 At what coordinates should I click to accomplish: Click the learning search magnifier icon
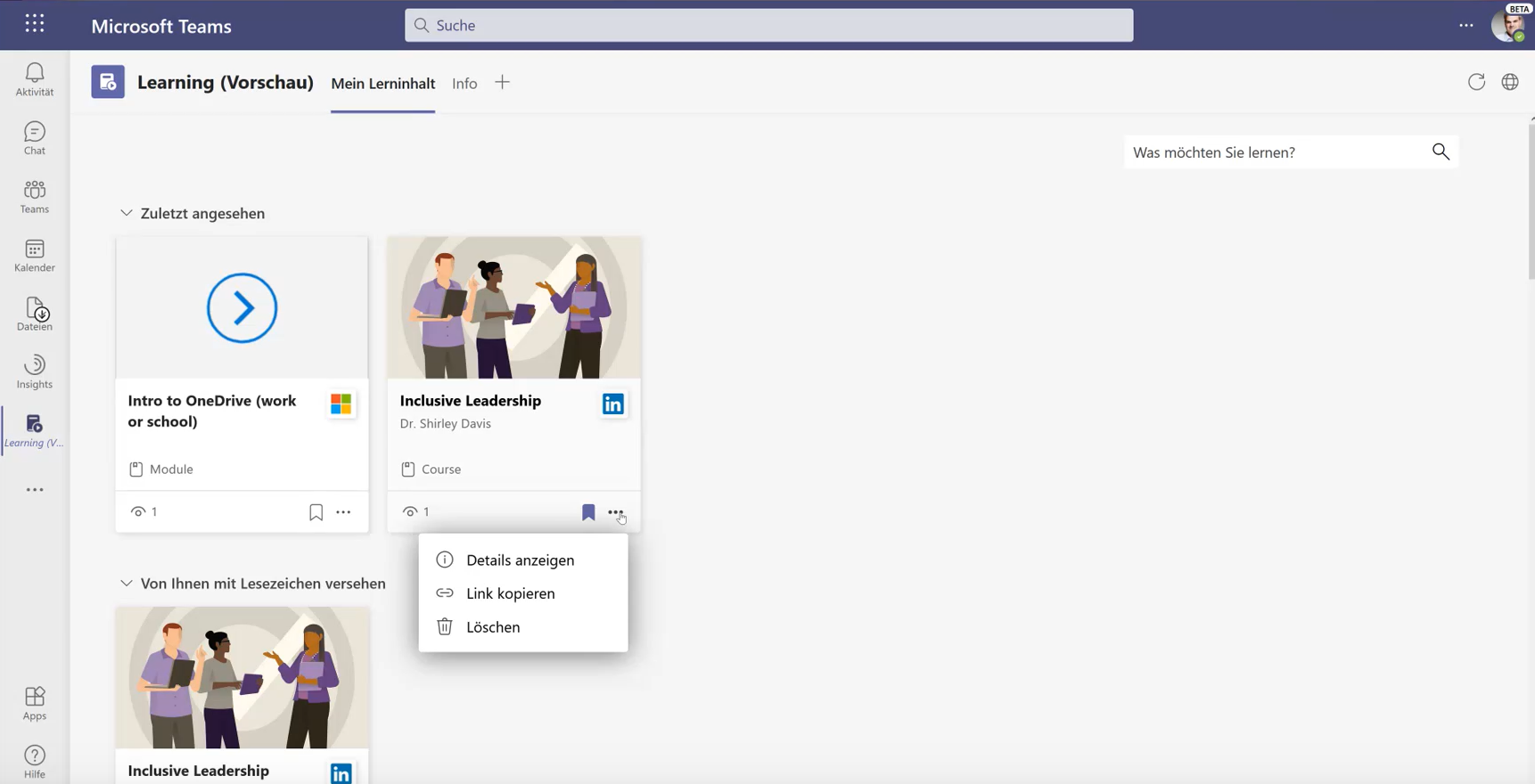click(x=1441, y=151)
